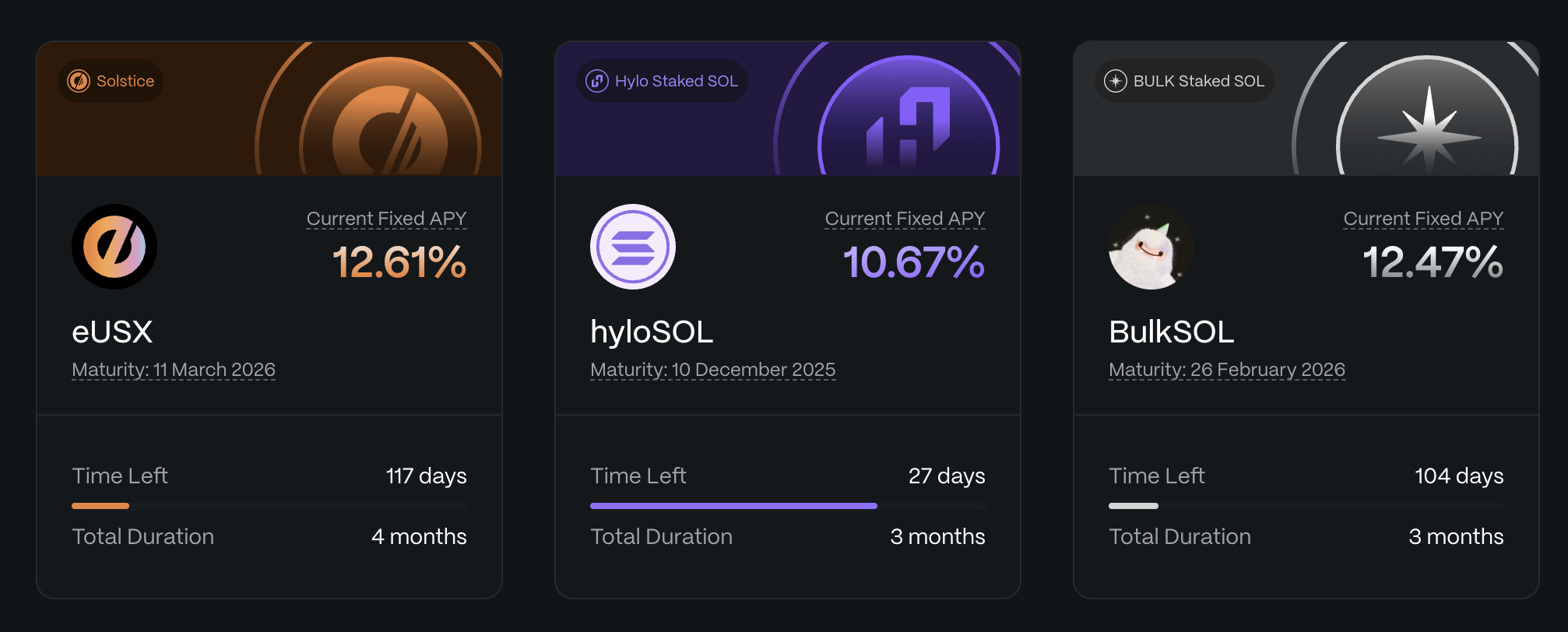1568x632 pixels.
Task: Click the purple hyloSOL time left progress bar
Action: pos(733,506)
